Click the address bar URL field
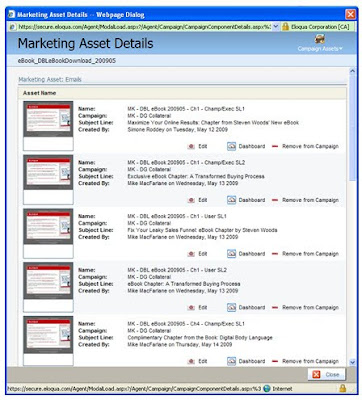 144,27
